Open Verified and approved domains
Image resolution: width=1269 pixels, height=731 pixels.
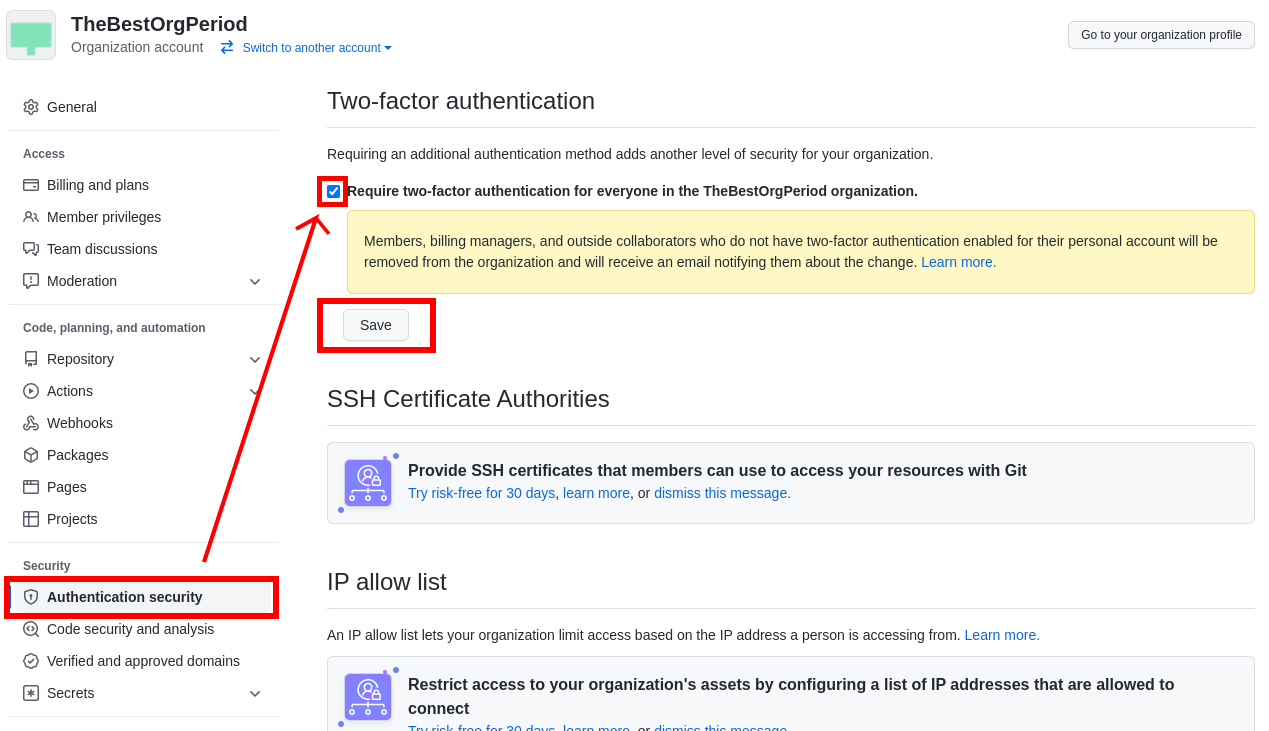click(x=143, y=661)
